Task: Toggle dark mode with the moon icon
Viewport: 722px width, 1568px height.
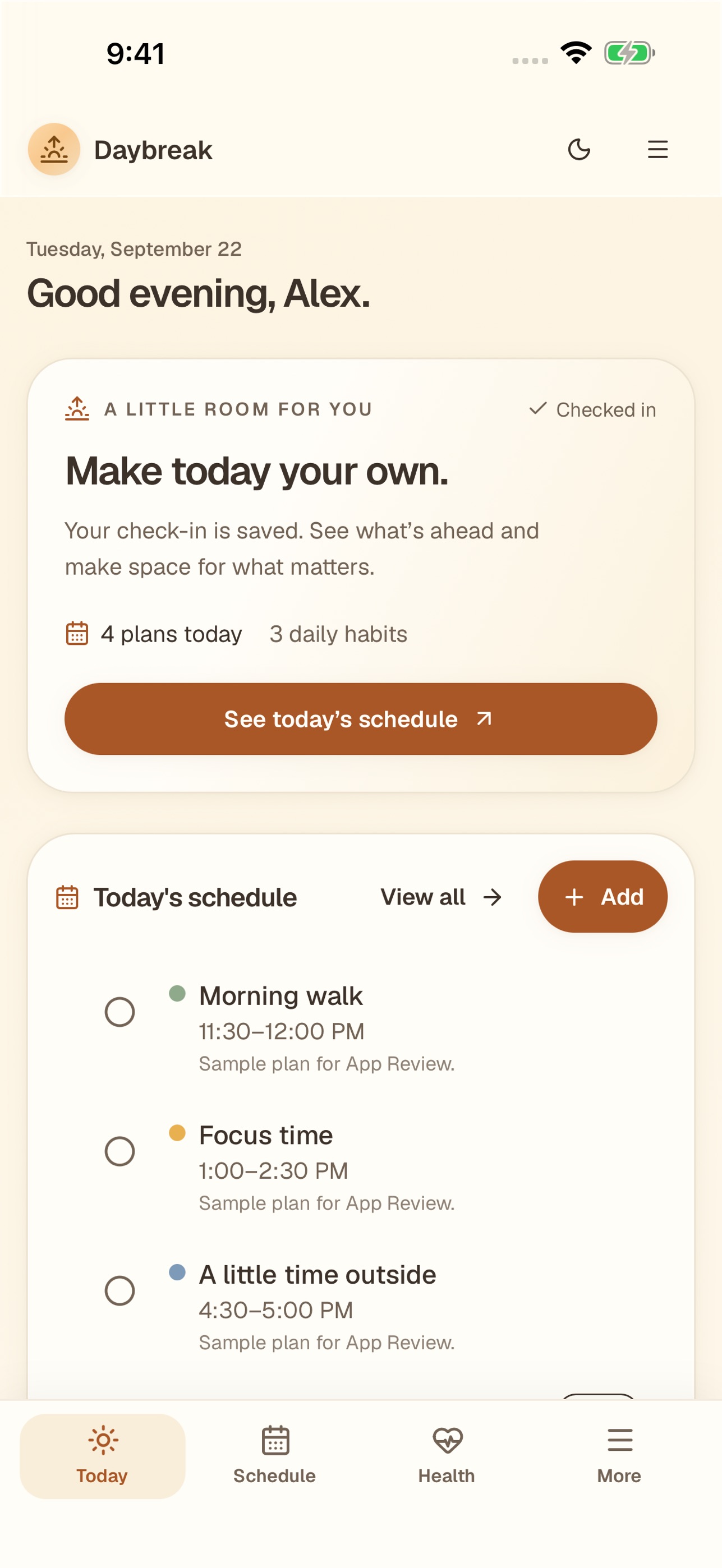Action: (578, 149)
